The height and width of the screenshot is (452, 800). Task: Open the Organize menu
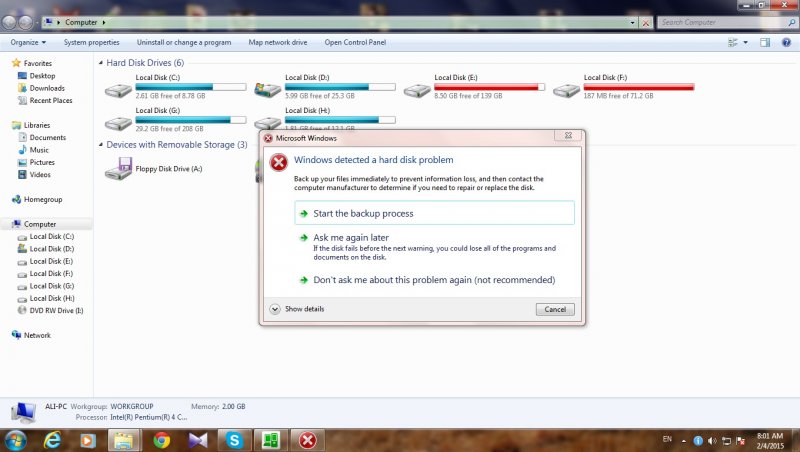(x=28, y=42)
